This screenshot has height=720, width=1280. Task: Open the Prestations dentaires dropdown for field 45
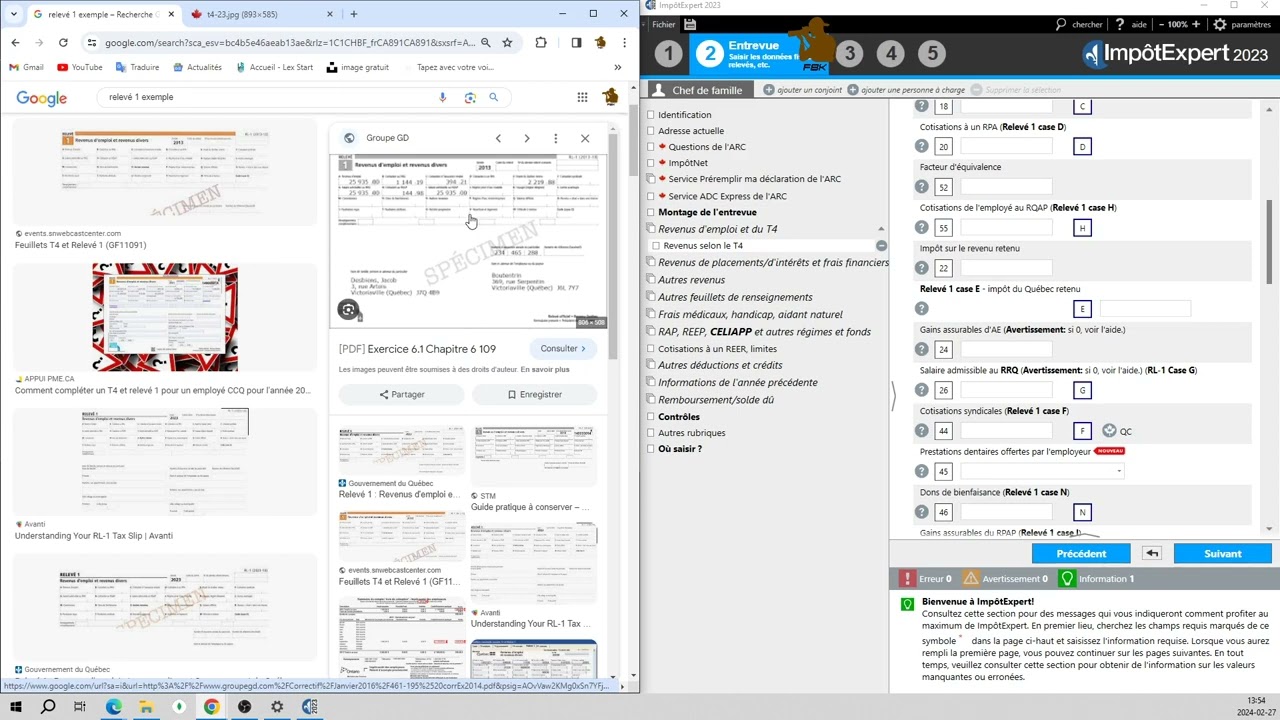pyautogui.click(x=1118, y=471)
